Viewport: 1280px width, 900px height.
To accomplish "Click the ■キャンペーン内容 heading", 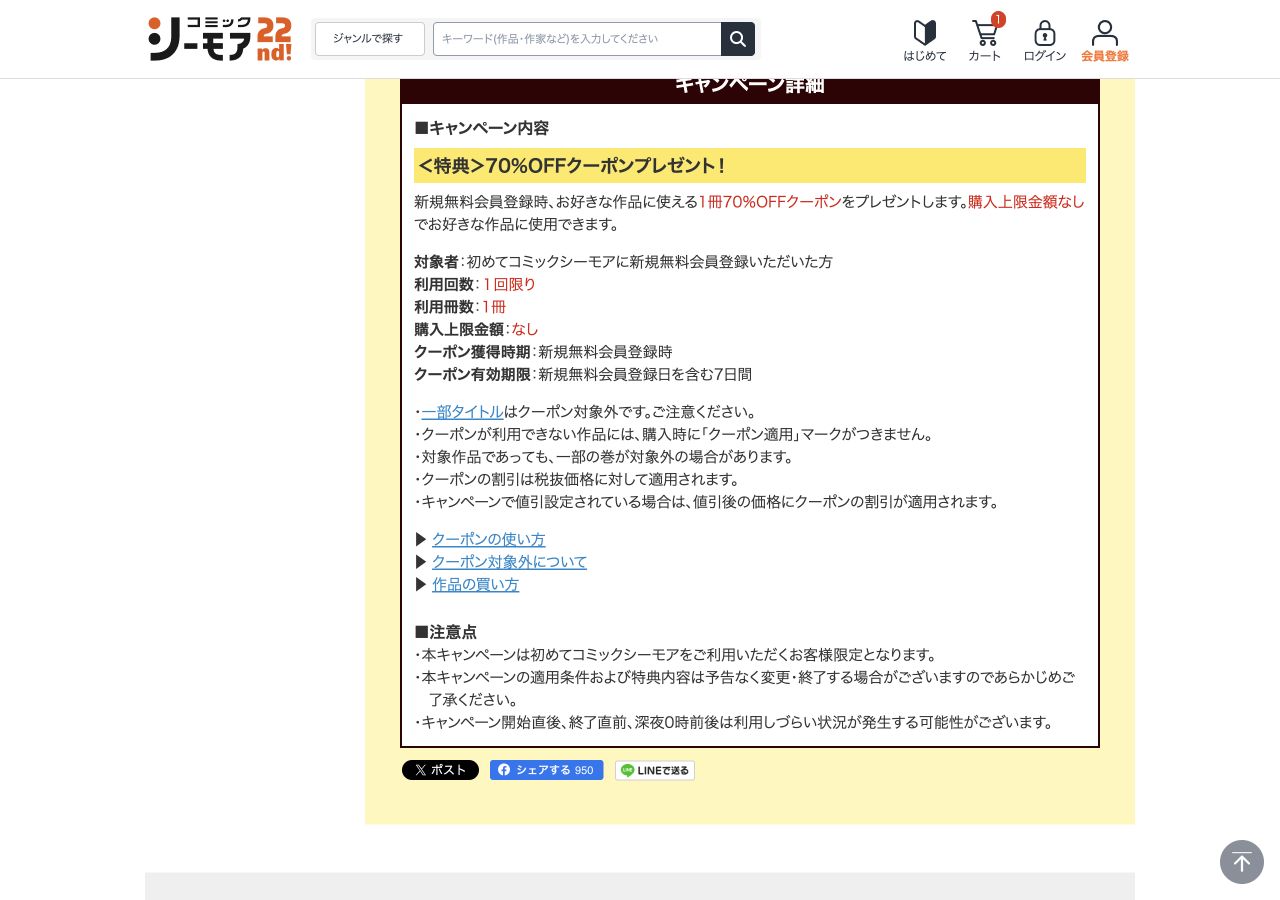I will (x=482, y=128).
